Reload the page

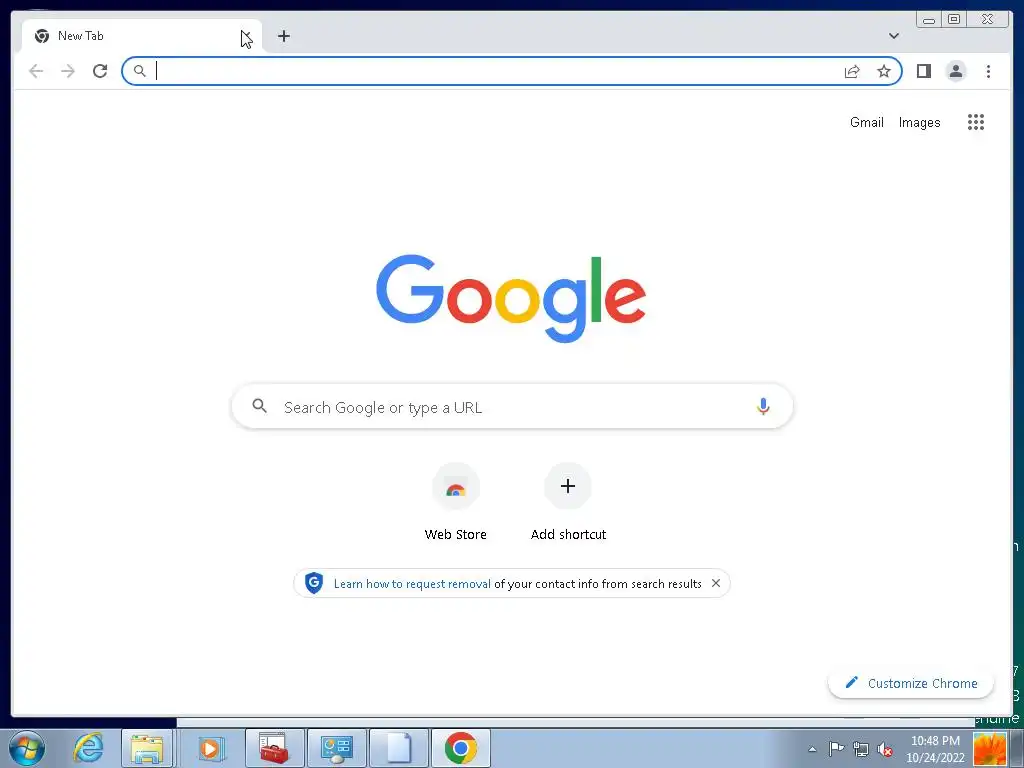100,71
